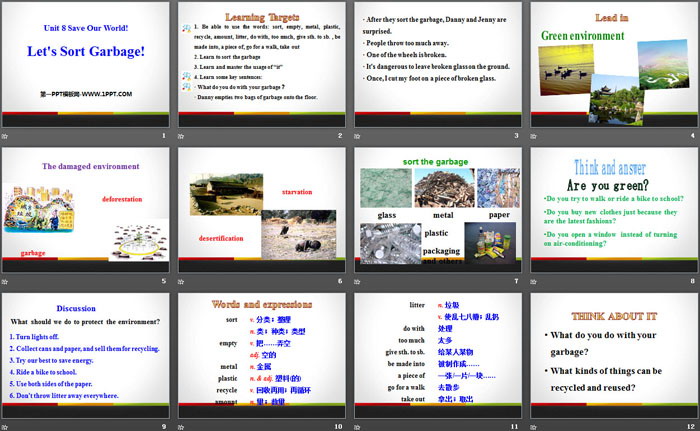Click the animation star icon under slide 2
Screen dimensions: 700x431
181,136
